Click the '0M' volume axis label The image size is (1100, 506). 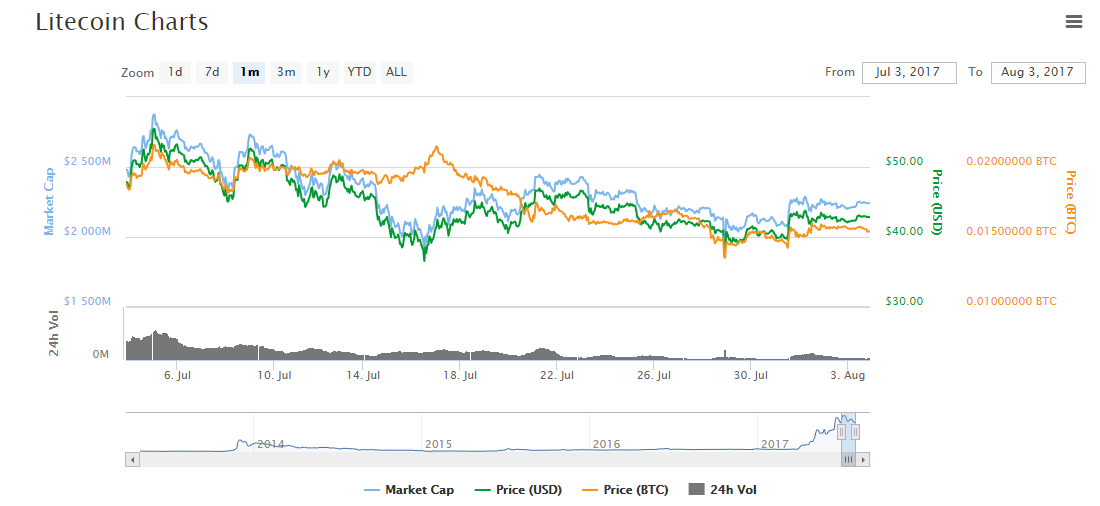(101, 354)
